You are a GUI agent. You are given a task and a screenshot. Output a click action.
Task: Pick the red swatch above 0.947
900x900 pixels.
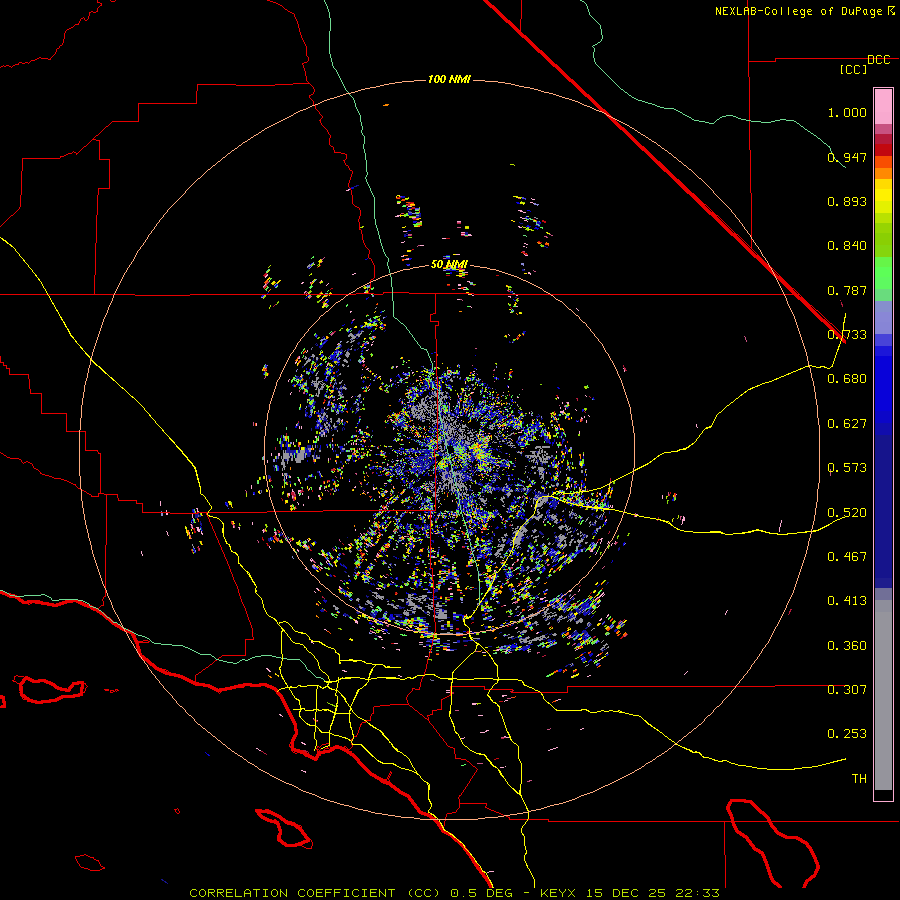click(x=883, y=150)
